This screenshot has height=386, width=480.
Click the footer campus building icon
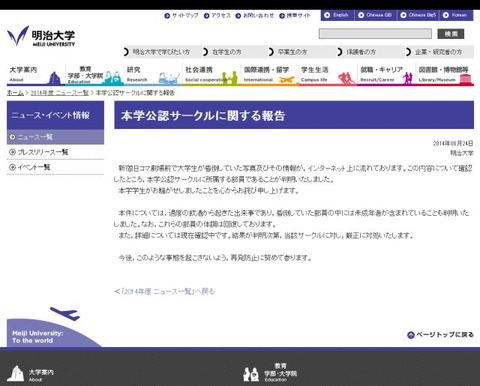pyautogui.click(x=16, y=374)
